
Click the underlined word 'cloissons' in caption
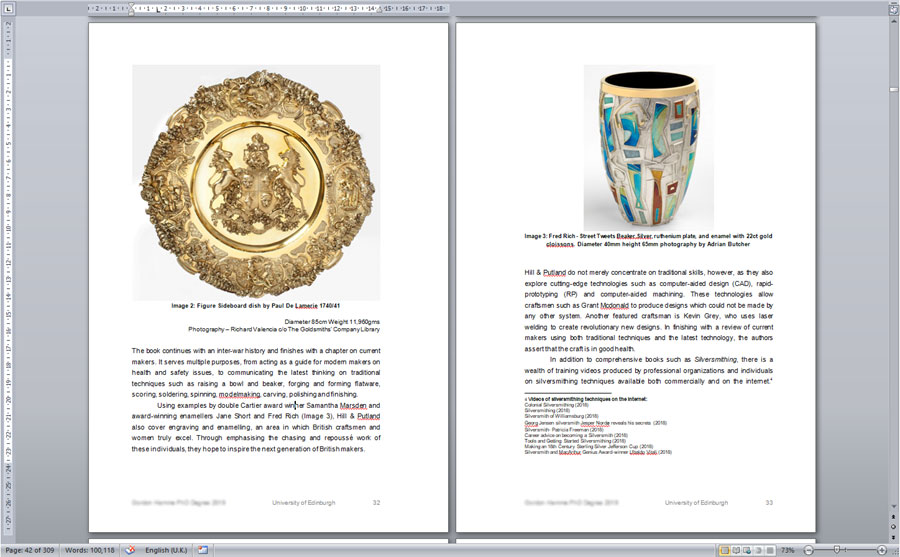(x=560, y=244)
